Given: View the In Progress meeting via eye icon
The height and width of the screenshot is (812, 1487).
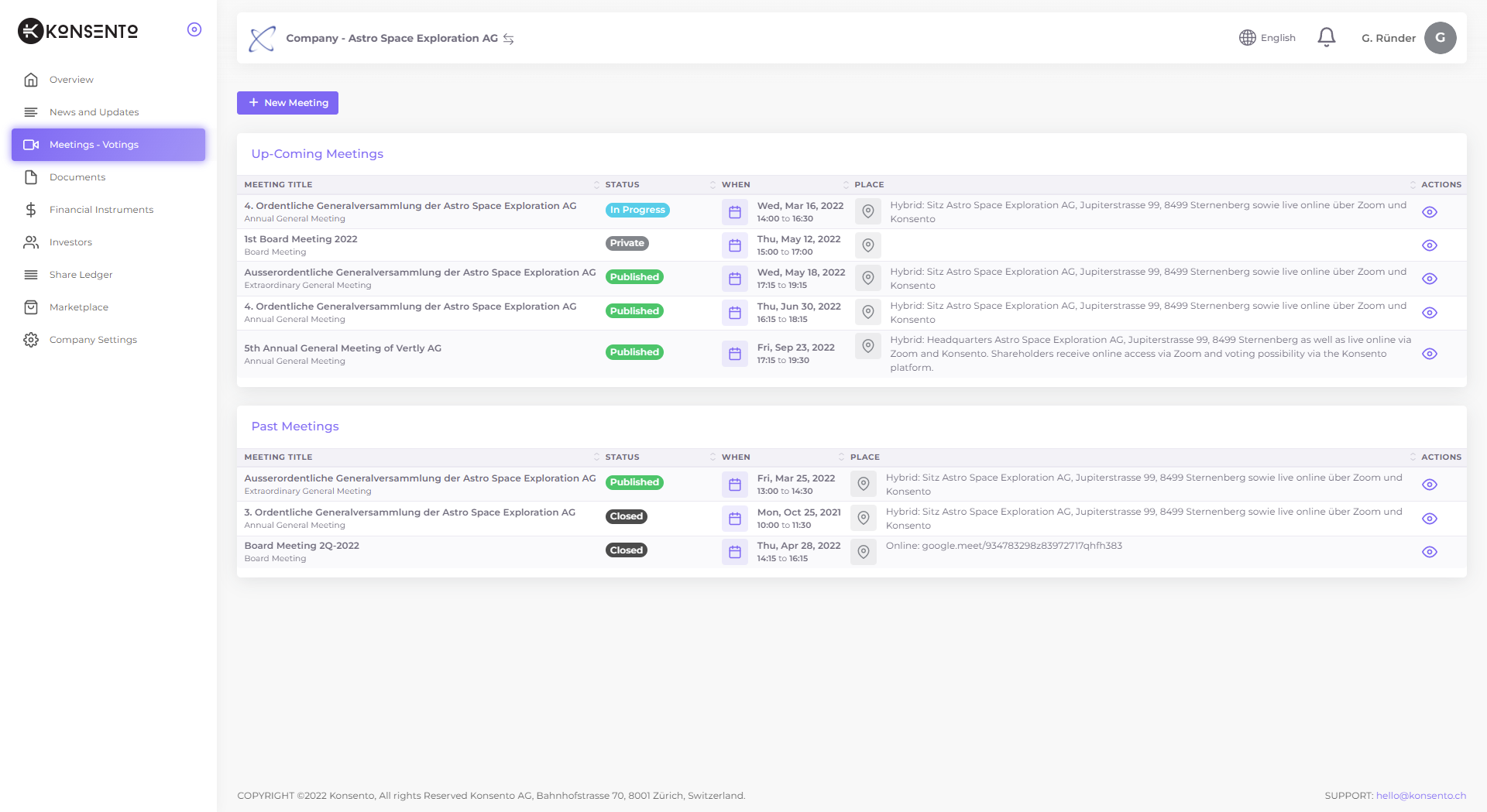Looking at the screenshot, I should tap(1430, 212).
